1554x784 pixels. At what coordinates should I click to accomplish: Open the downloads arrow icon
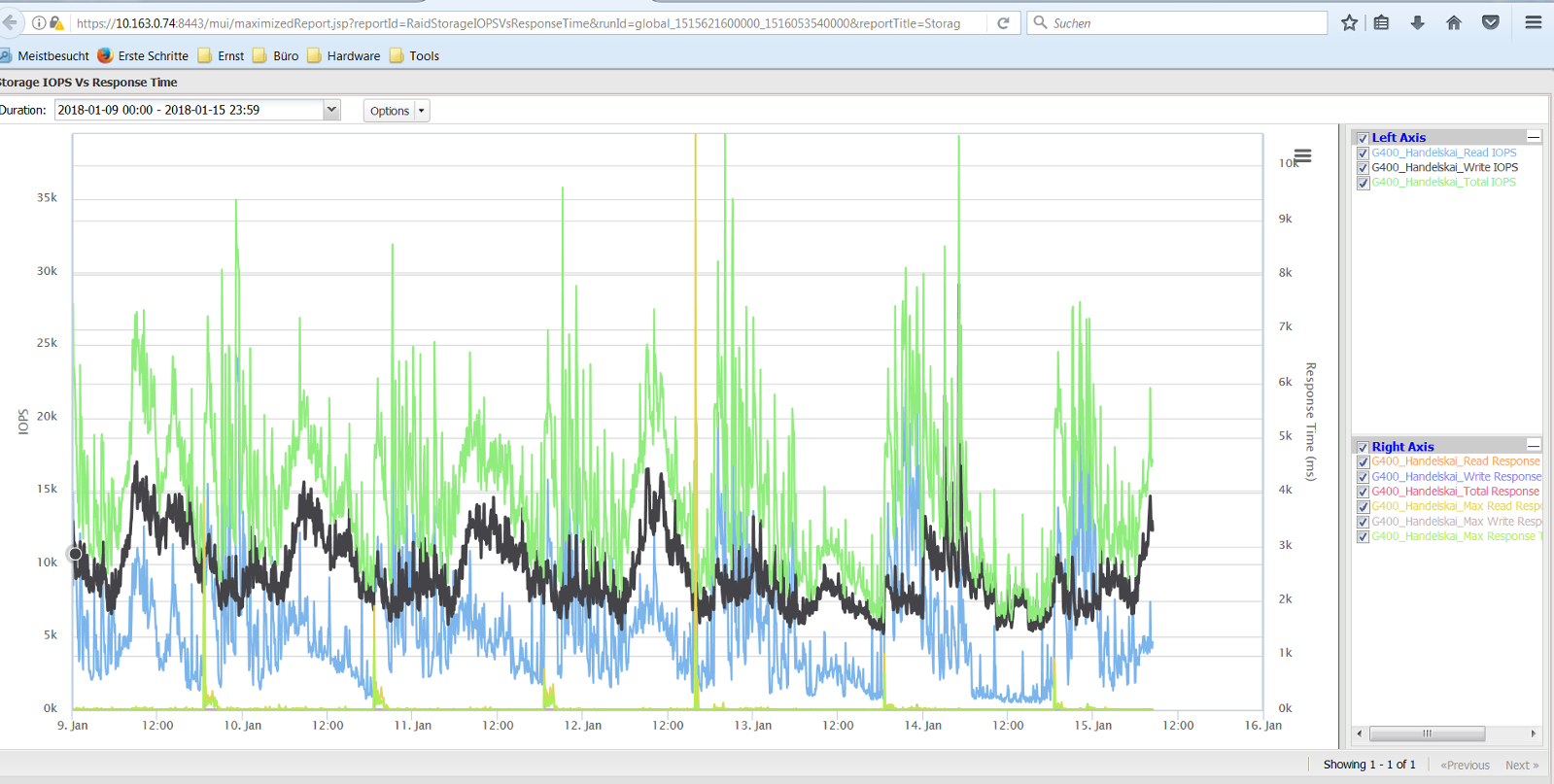click(1417, 22)
